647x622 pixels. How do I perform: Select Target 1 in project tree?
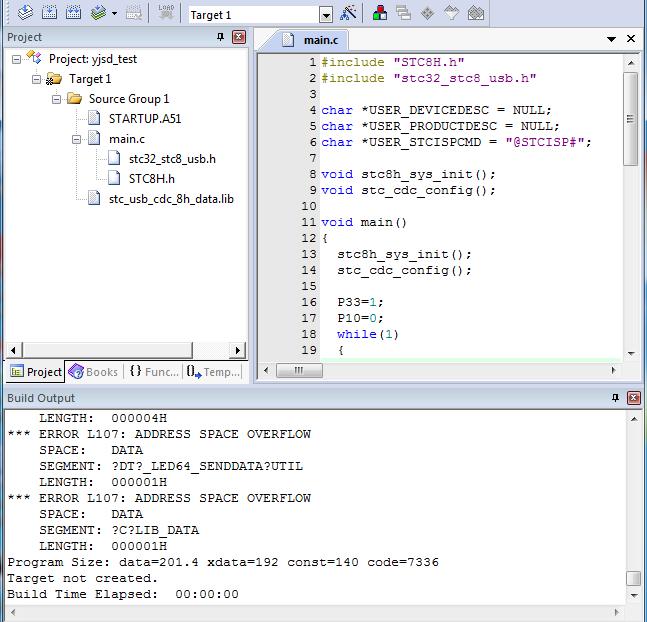90,79
